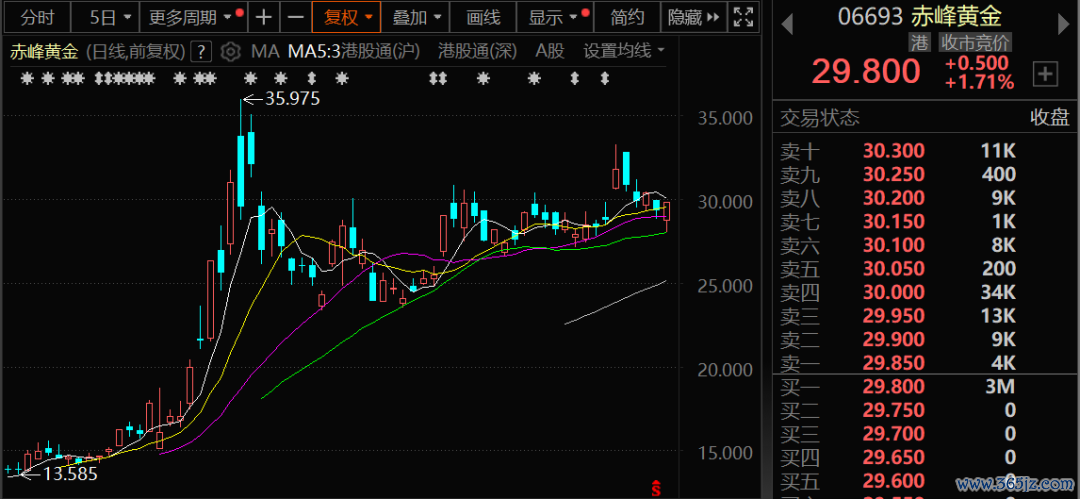
Task: Go to next stock arrow
Action: click(1064, 25)
